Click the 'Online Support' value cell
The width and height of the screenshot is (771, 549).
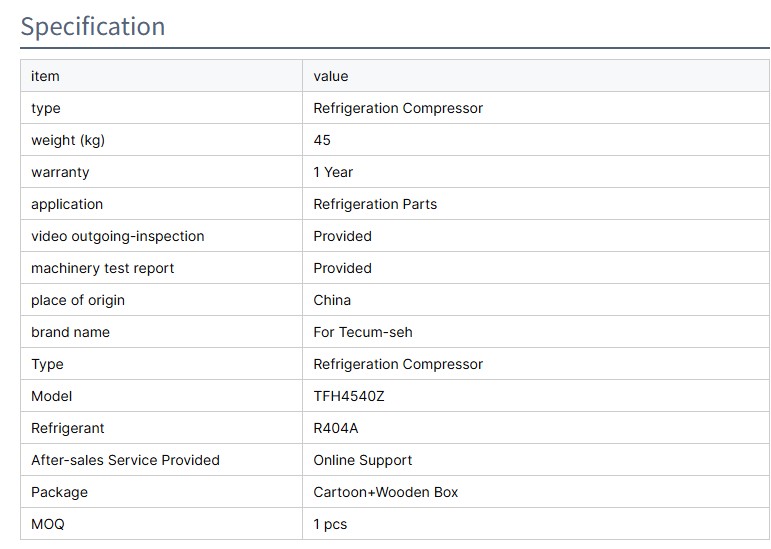click(363, 460)
